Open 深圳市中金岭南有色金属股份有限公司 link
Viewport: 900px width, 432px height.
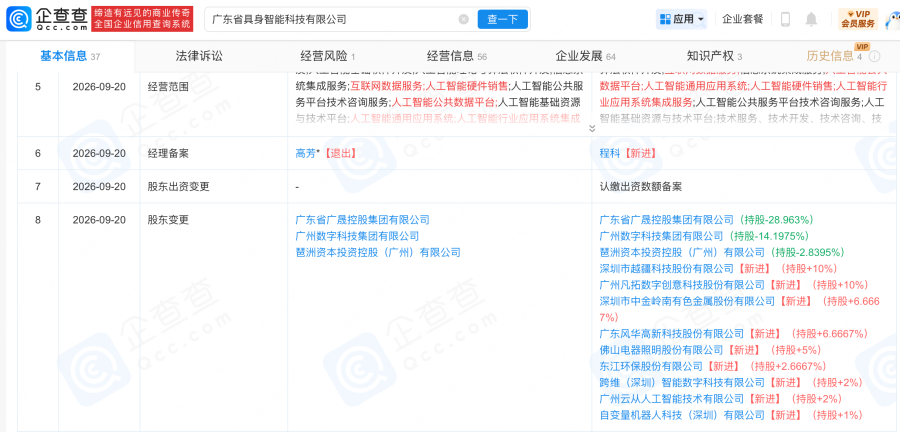point(687,301)
